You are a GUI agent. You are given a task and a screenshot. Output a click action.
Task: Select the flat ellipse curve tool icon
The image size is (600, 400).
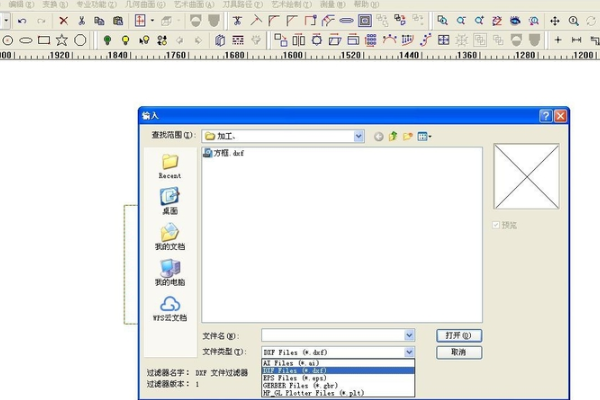[x=346, y=21]
